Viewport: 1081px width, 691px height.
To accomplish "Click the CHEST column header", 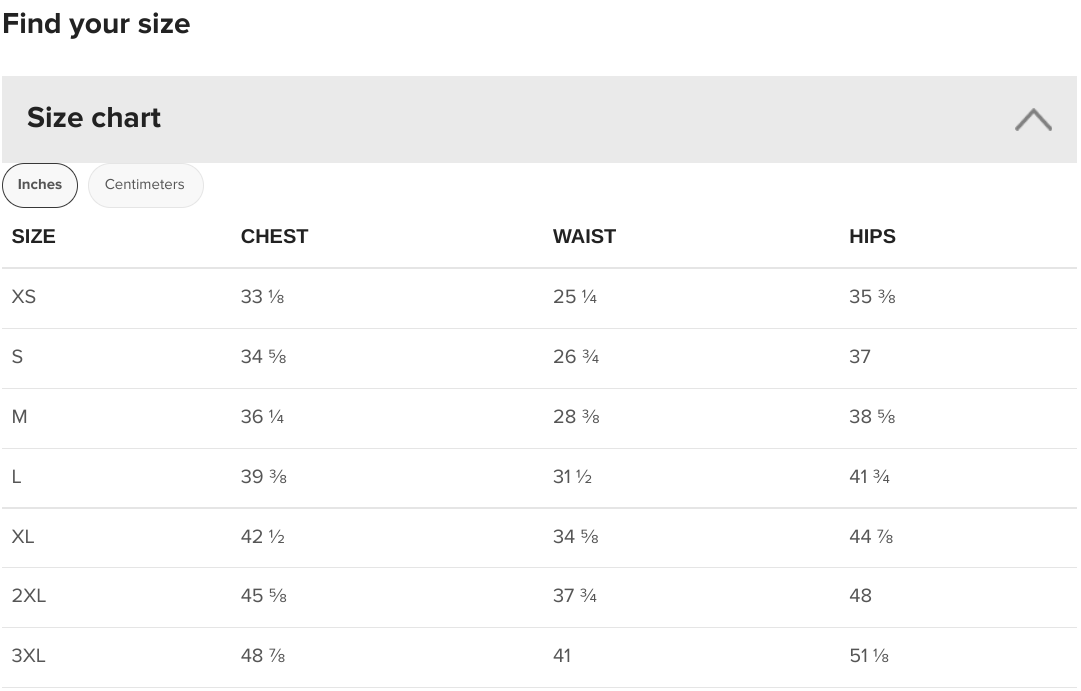I will tap(274, 237).
